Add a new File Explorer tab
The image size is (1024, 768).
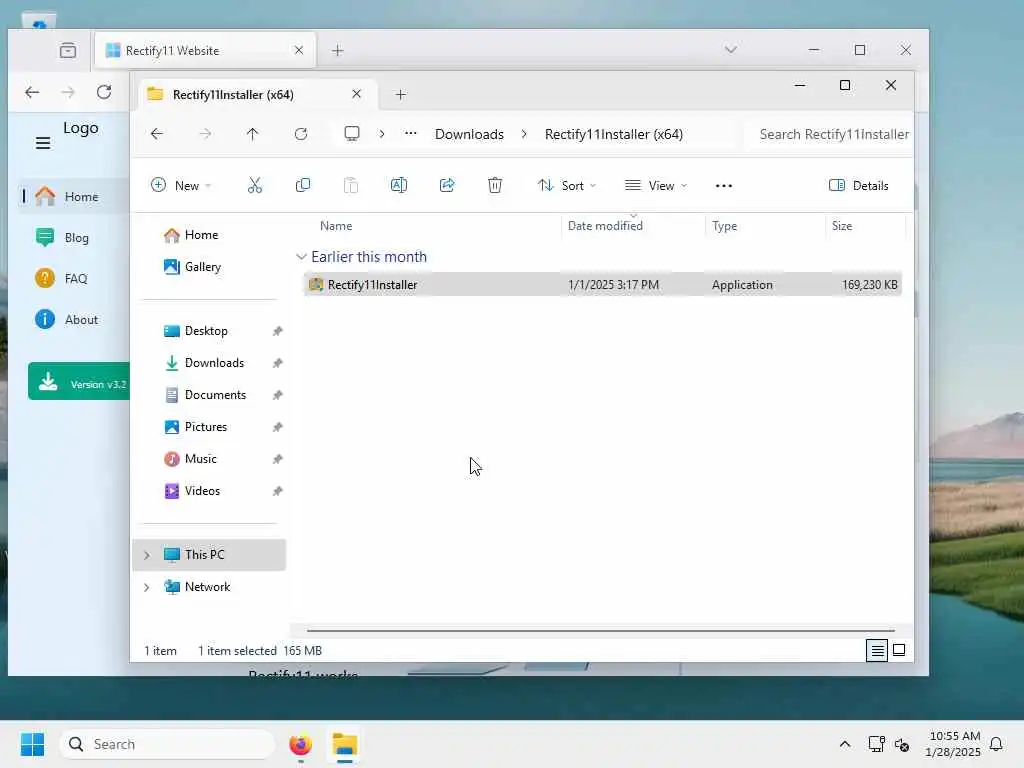401,95
